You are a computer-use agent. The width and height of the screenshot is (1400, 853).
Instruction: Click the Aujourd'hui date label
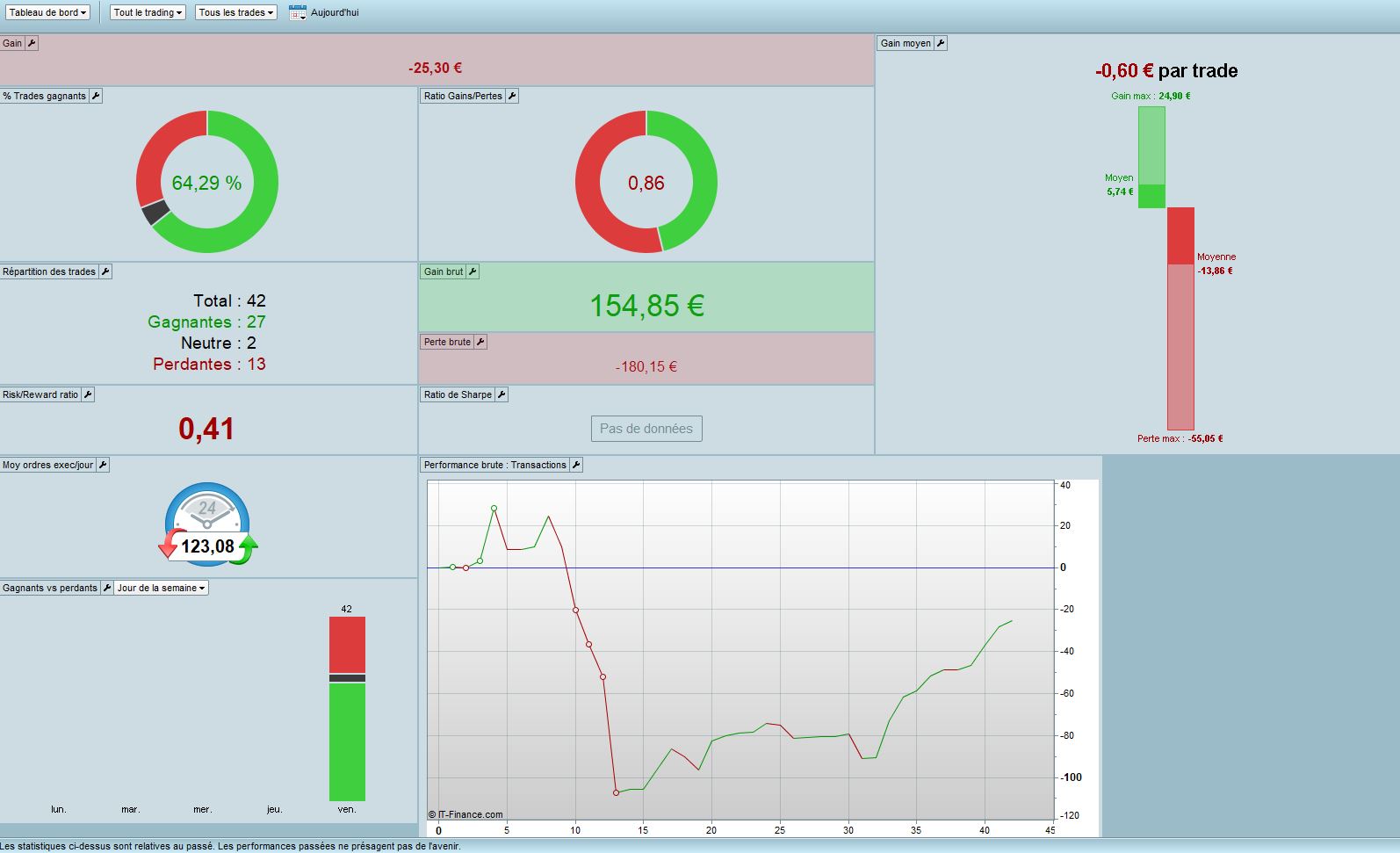[335, 12]
